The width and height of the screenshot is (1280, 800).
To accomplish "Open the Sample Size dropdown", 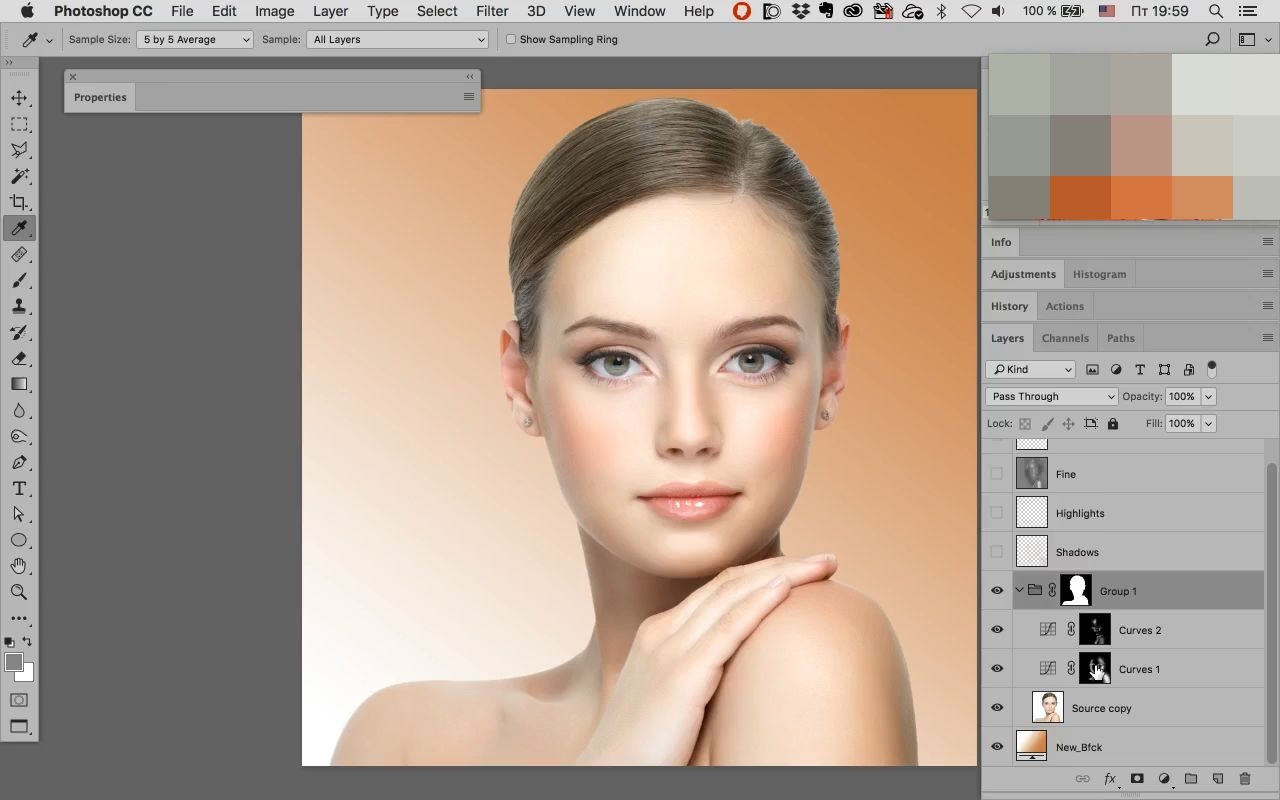I will (195, 39).
